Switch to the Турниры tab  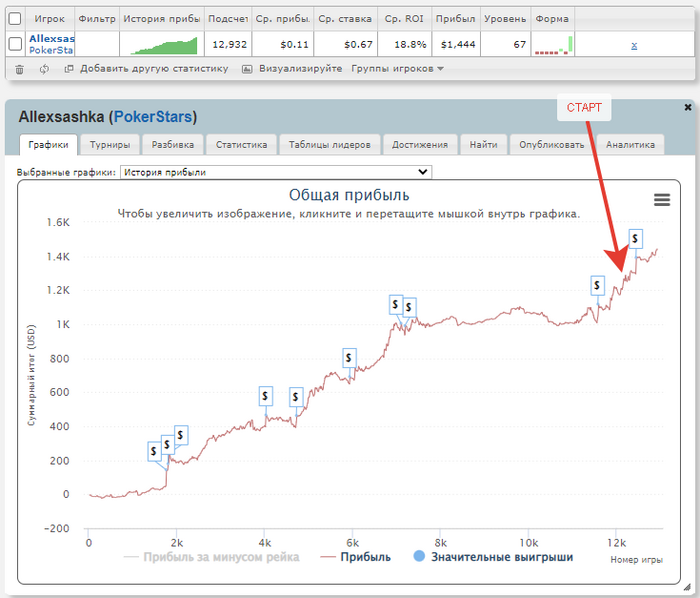[x=110, y=145]
